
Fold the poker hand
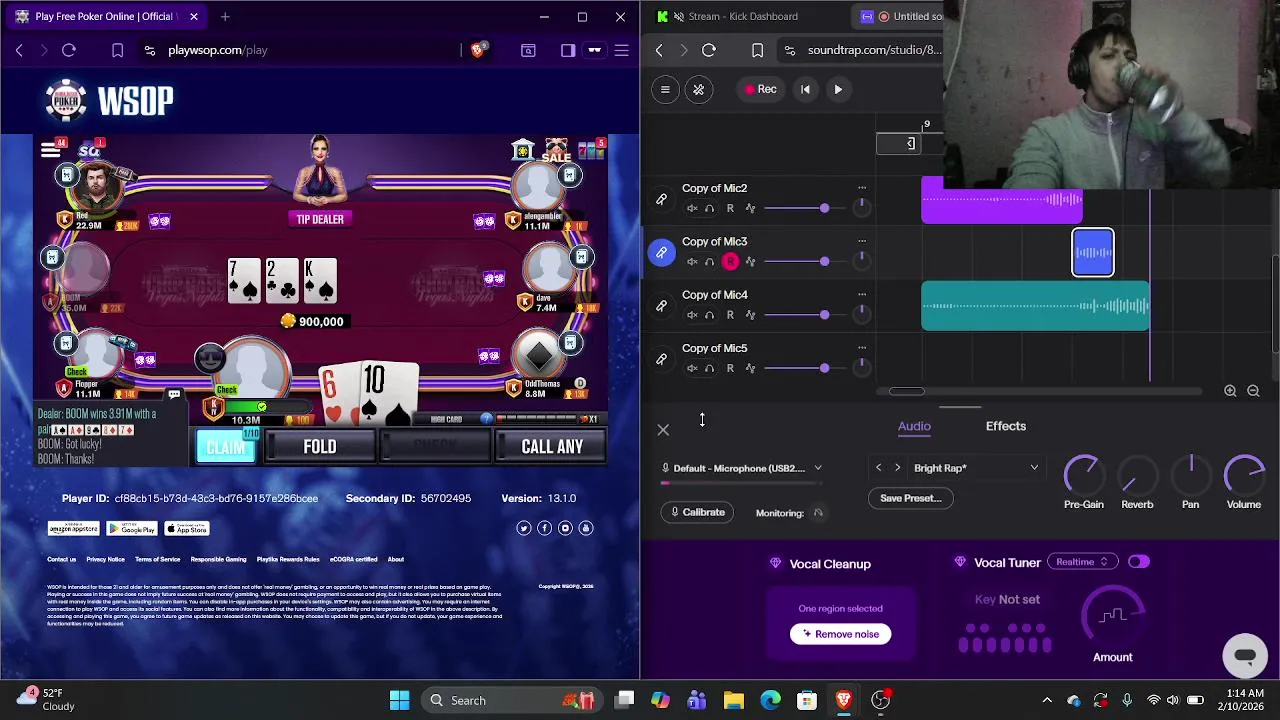320,447
